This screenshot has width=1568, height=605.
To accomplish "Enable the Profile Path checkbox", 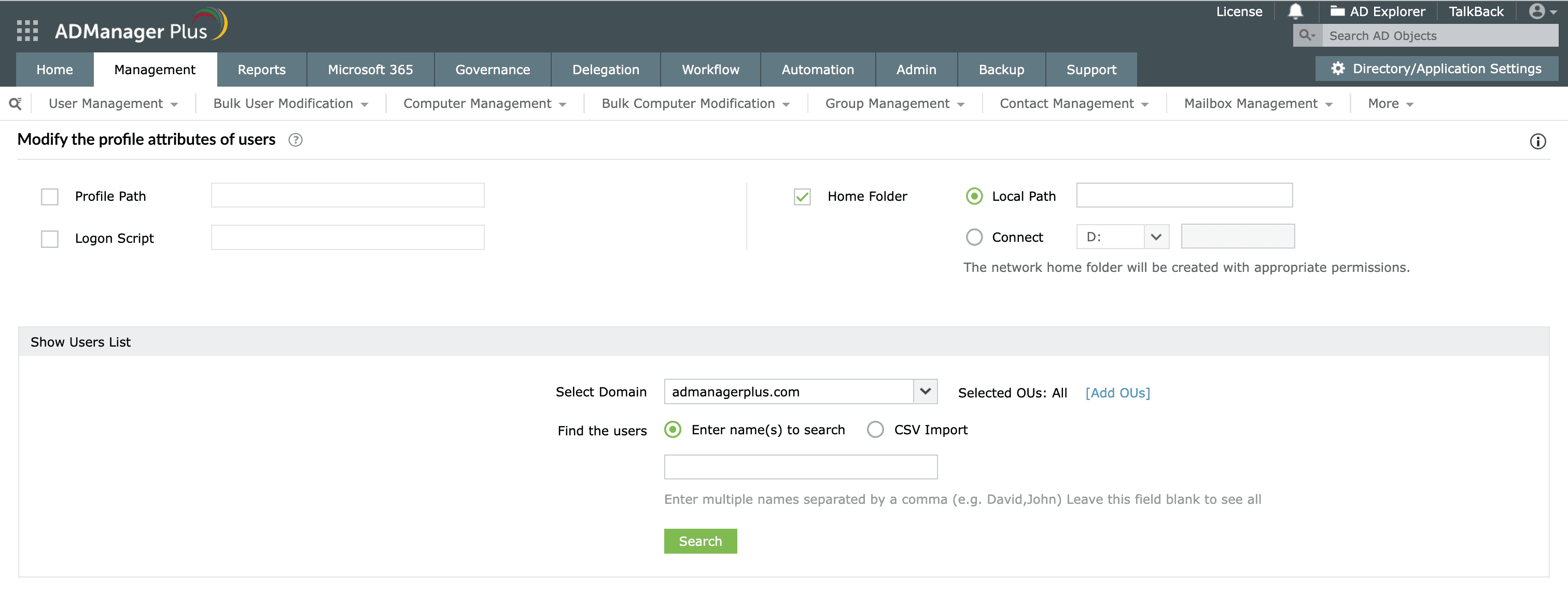I will point(49,197).
